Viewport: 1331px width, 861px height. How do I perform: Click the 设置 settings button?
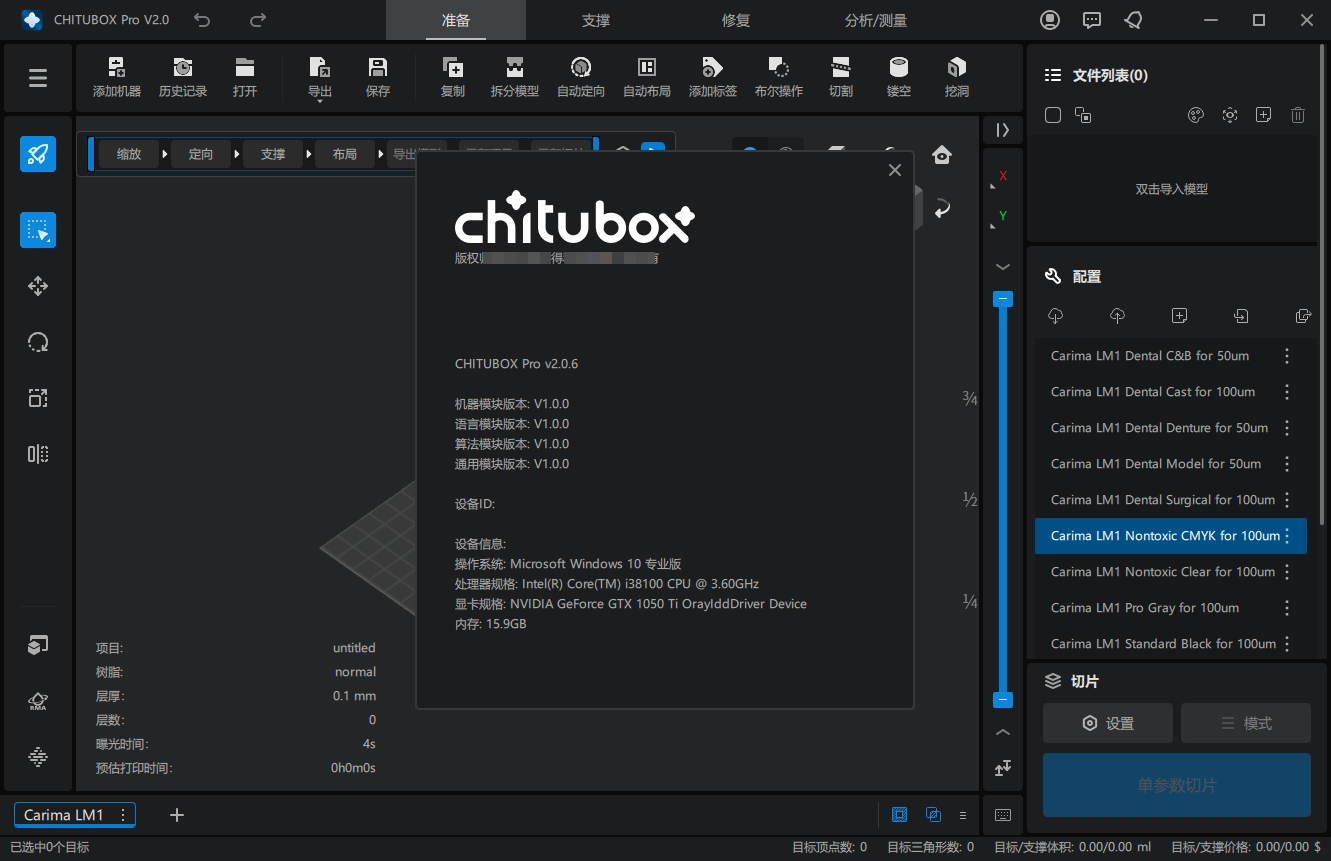pos(1108,723)
